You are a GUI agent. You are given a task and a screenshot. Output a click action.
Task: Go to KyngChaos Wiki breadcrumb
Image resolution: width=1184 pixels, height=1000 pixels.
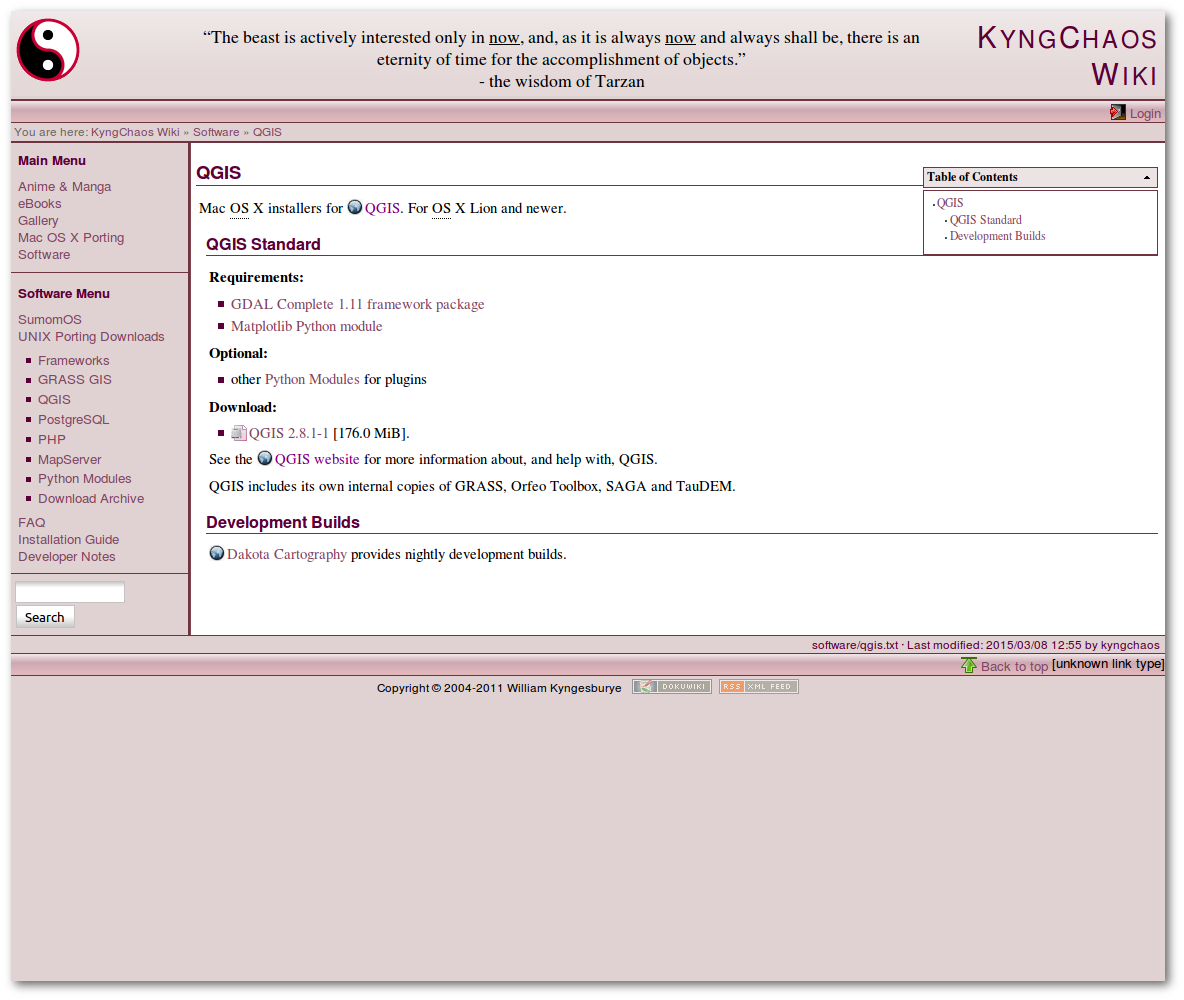pos(135,132)
